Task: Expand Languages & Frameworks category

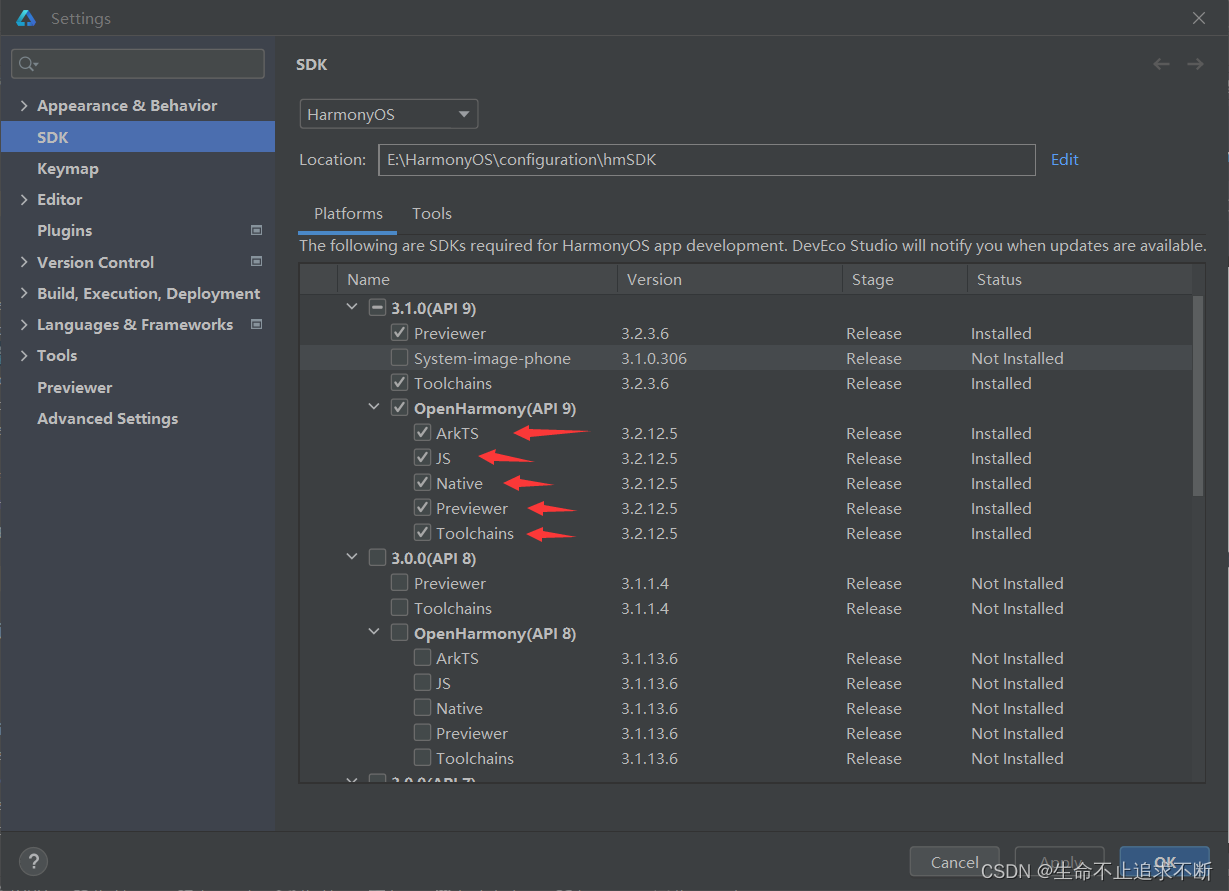Action: pyautogui.click(x=24, y=325)
